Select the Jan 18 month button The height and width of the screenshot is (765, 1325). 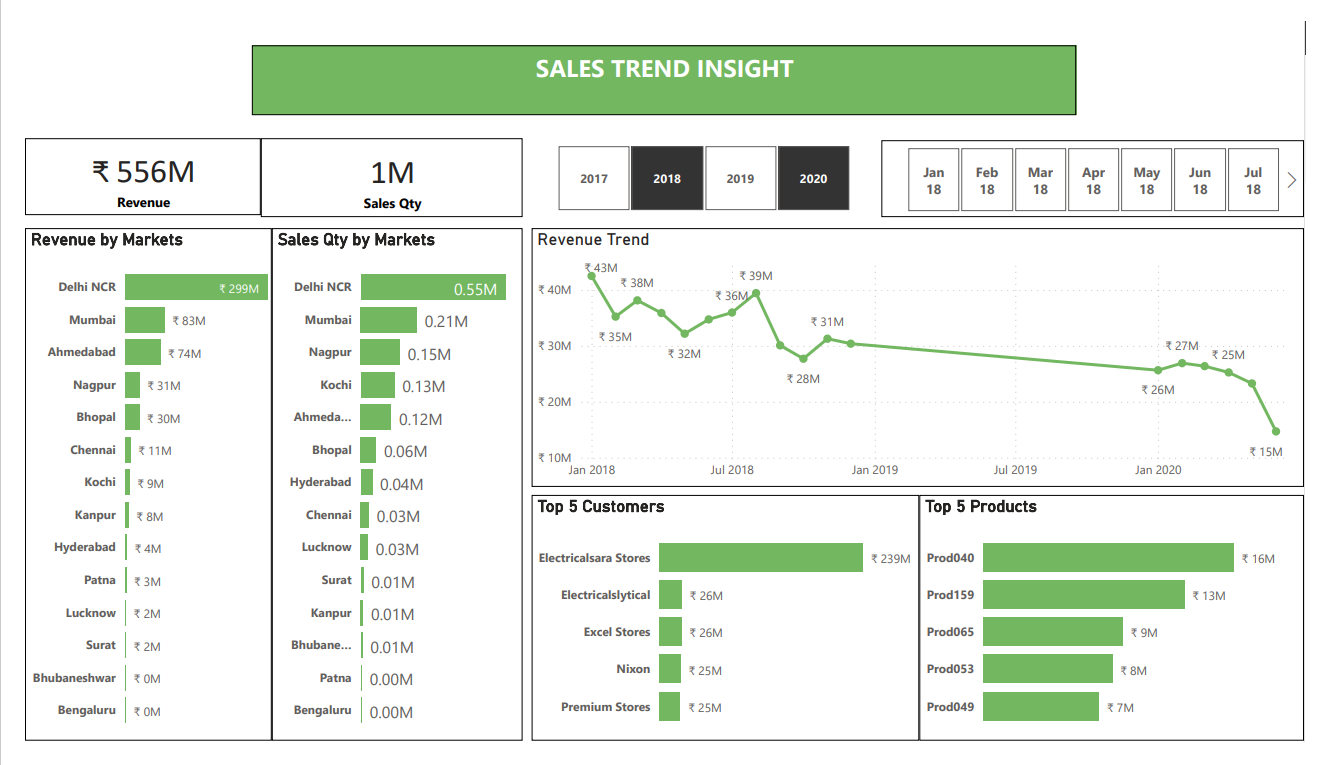[933, 180]
